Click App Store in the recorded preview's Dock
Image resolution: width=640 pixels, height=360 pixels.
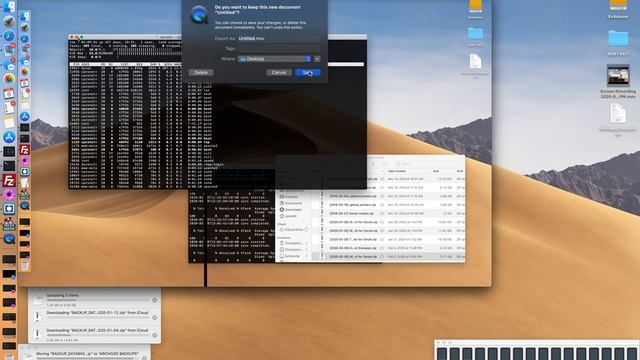point(24,116)
